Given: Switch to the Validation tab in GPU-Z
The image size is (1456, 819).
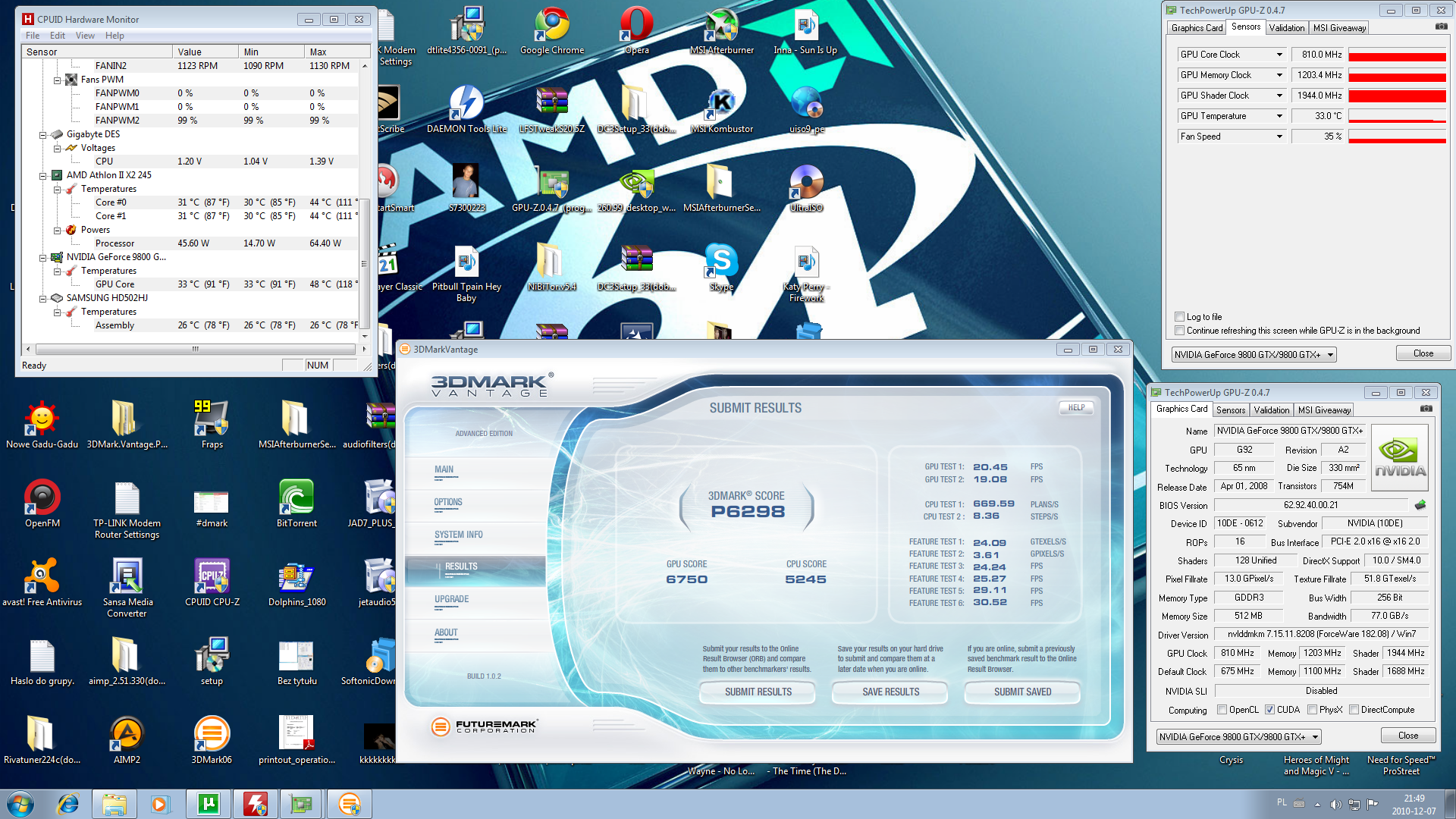Looking at the screenshot, I should (1286, 28).
